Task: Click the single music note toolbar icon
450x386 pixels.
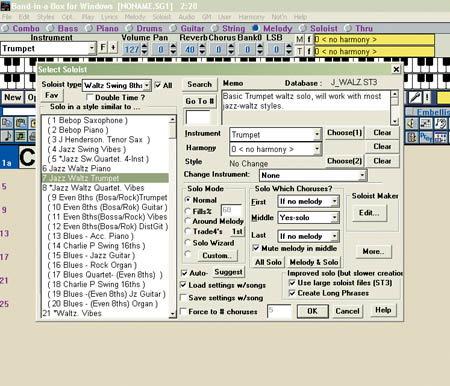Action: pos(7,136)
